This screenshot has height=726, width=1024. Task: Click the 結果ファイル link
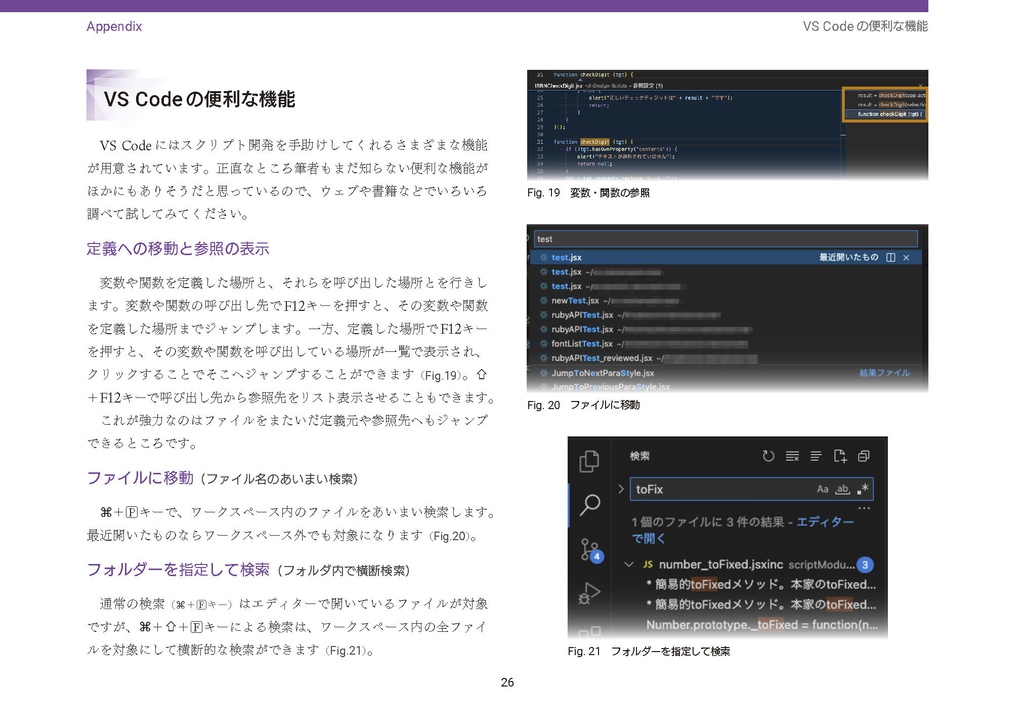coord(882,372)
